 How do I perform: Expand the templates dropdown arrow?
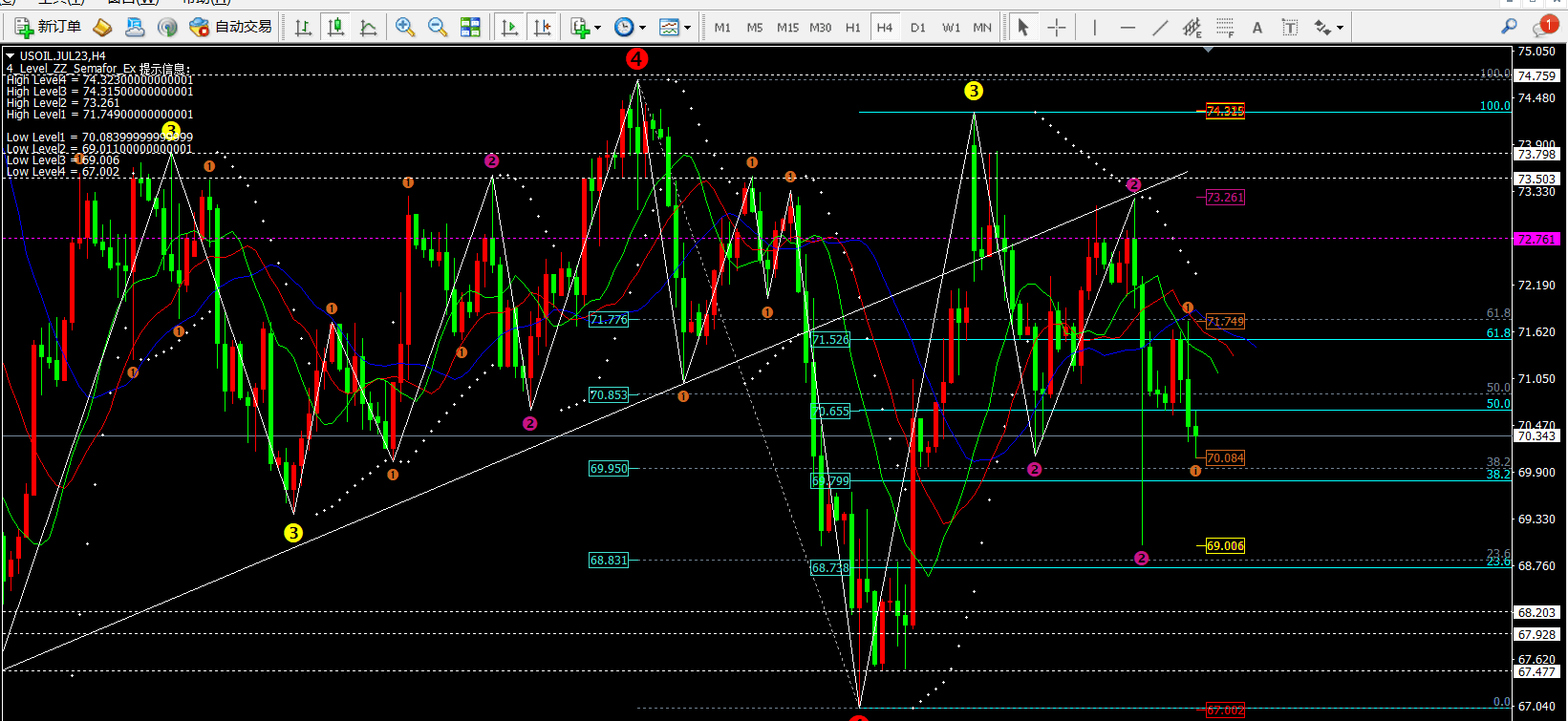(687, 28)
